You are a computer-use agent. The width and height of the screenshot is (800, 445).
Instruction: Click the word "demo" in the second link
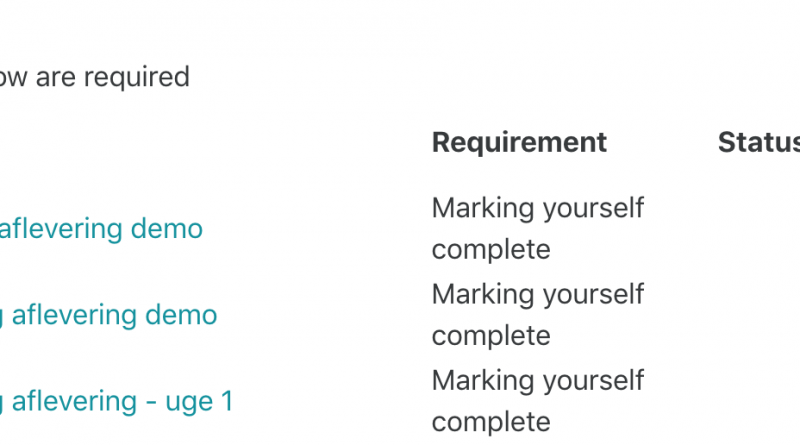point(181,315)
